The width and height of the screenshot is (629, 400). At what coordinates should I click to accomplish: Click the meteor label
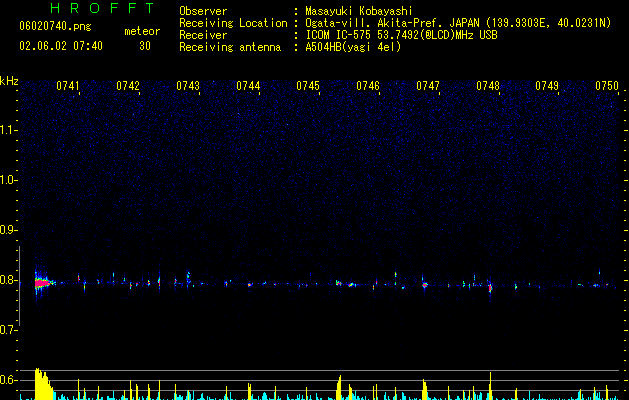142,31
